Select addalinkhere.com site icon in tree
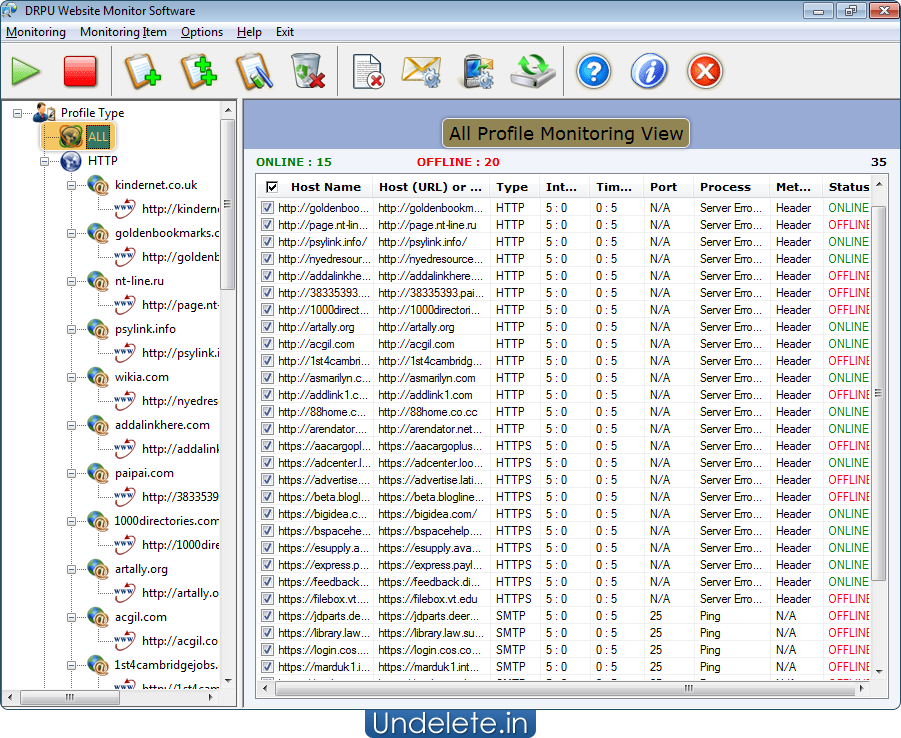This screenshot has height=738, width=901. pyautogui.click(x=98, y=425)
